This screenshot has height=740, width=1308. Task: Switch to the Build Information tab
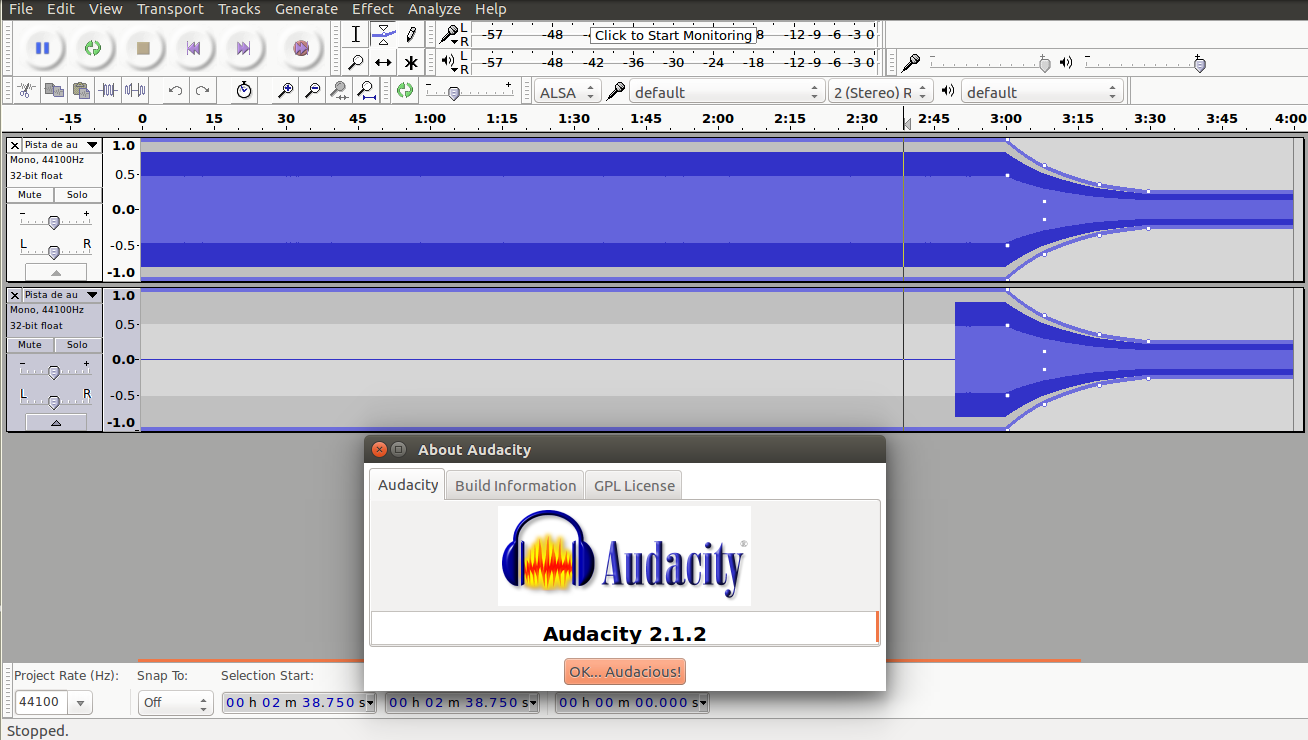514,485
